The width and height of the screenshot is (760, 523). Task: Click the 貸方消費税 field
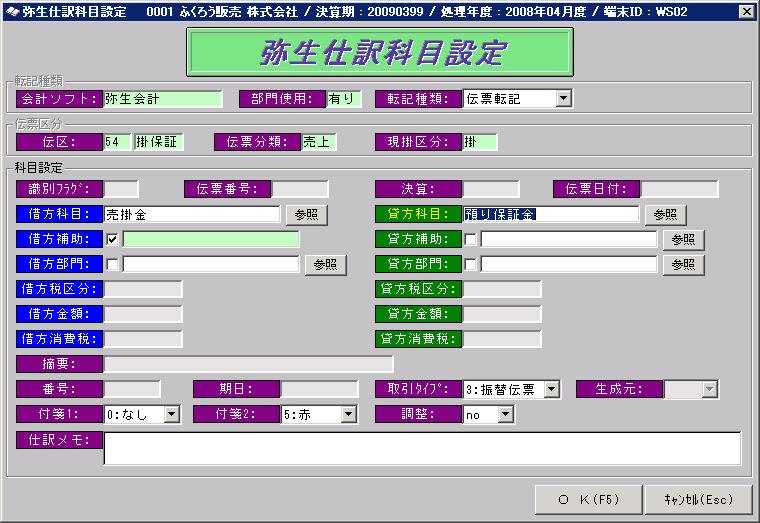[x=502, y=339]
